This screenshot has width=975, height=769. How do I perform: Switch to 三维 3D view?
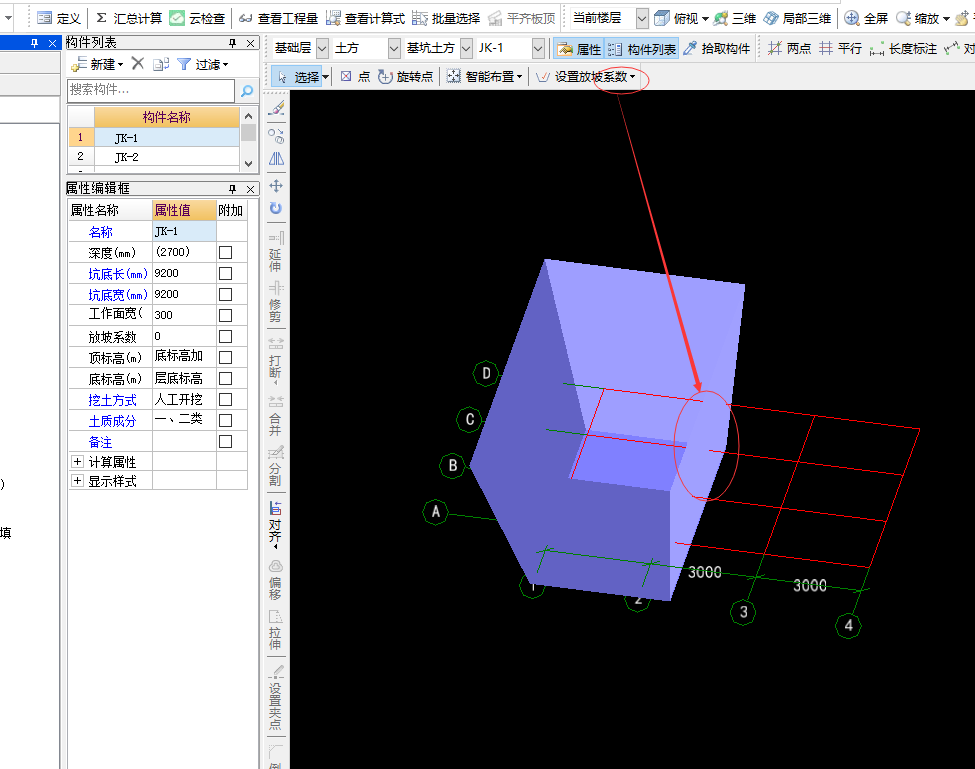(734, 18)
